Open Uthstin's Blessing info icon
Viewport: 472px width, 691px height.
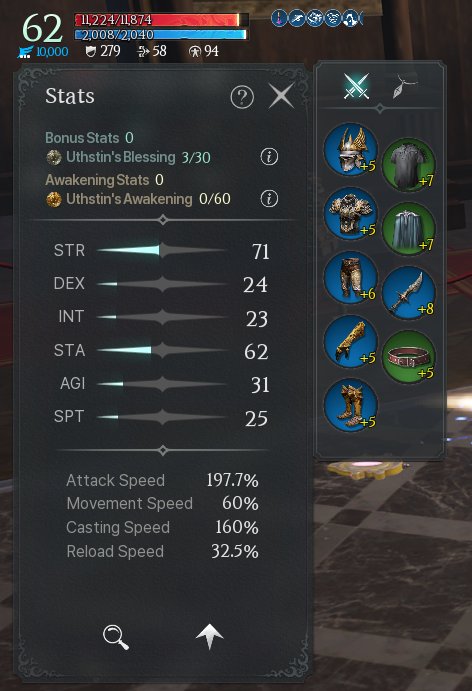pyautogui.click(x=269, y=156)
